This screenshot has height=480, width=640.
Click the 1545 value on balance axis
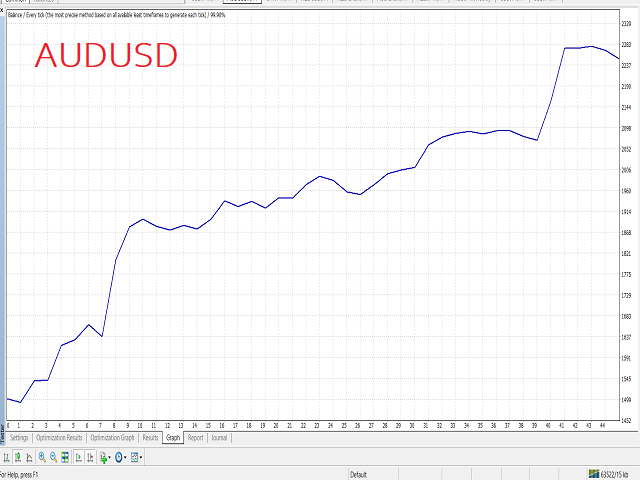626,379
